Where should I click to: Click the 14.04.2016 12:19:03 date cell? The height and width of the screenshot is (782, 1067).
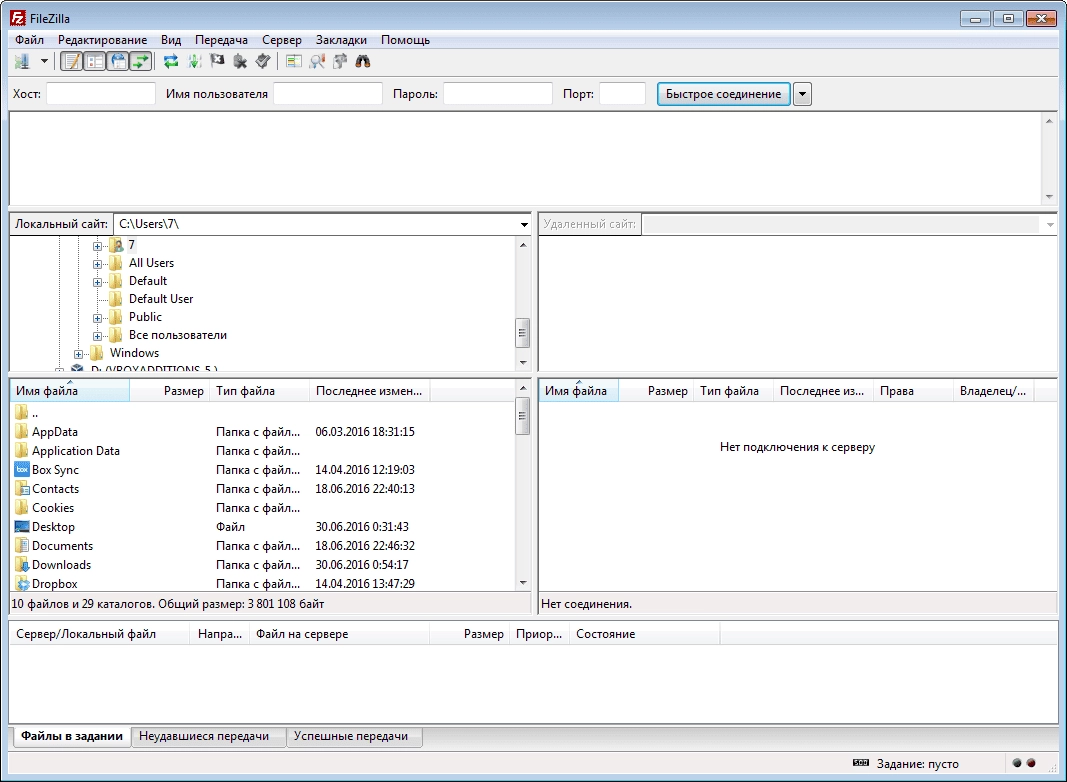click(365, 470)
